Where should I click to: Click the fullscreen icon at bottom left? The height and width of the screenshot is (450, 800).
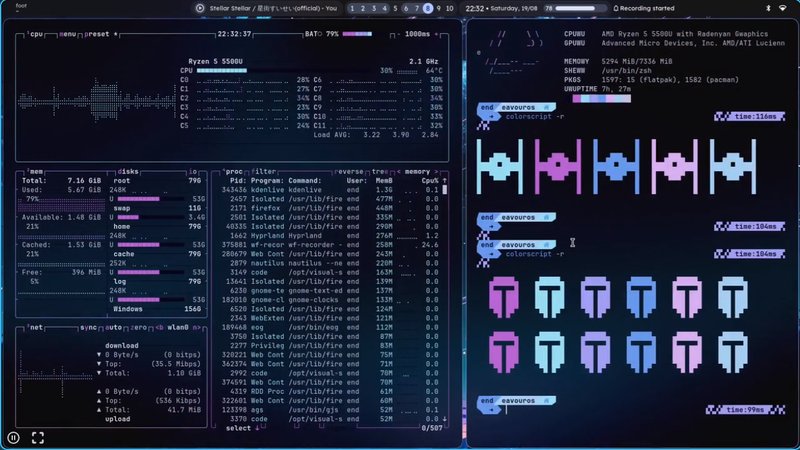(38, 437)
